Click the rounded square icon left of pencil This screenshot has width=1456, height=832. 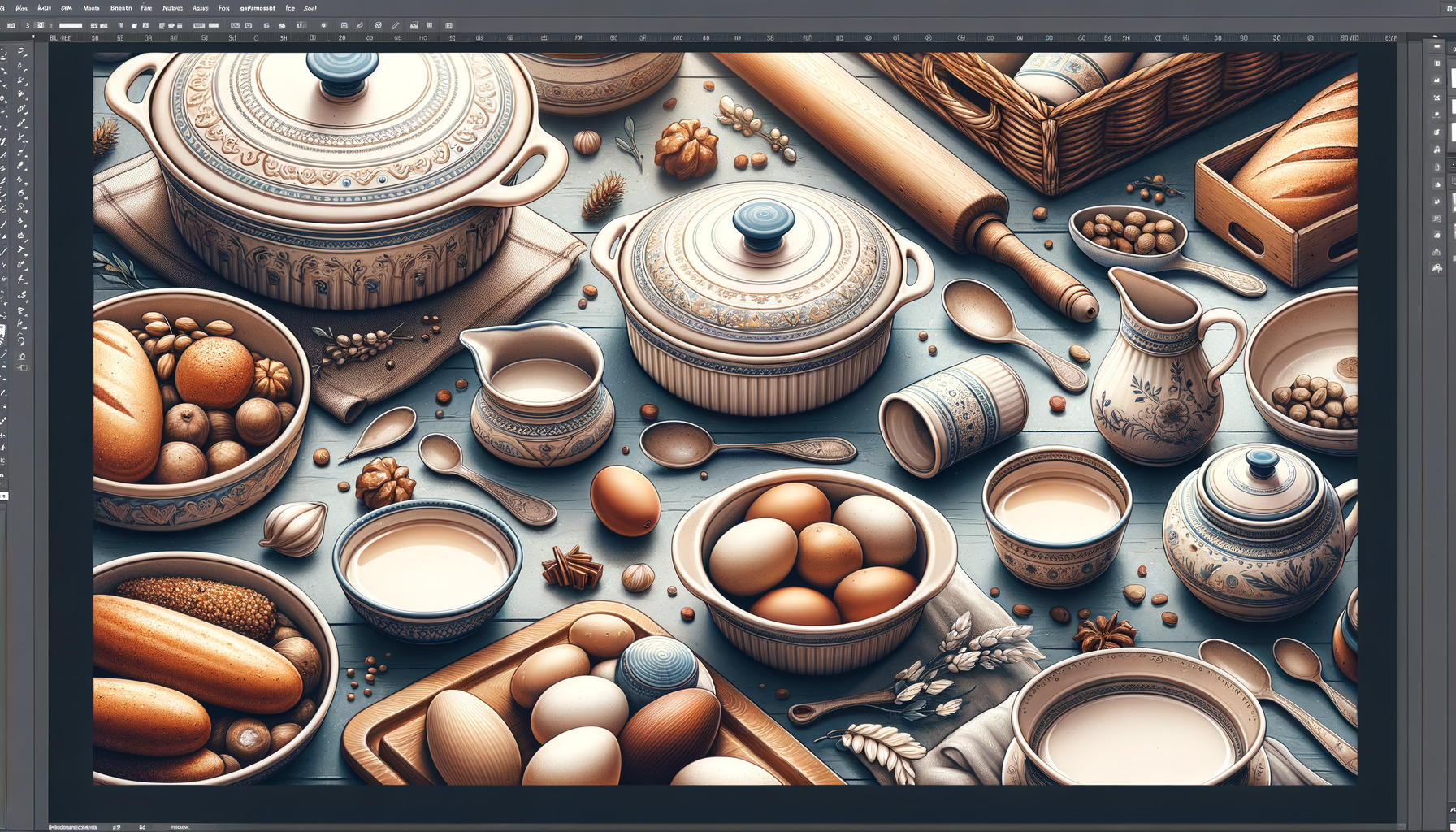344,26
